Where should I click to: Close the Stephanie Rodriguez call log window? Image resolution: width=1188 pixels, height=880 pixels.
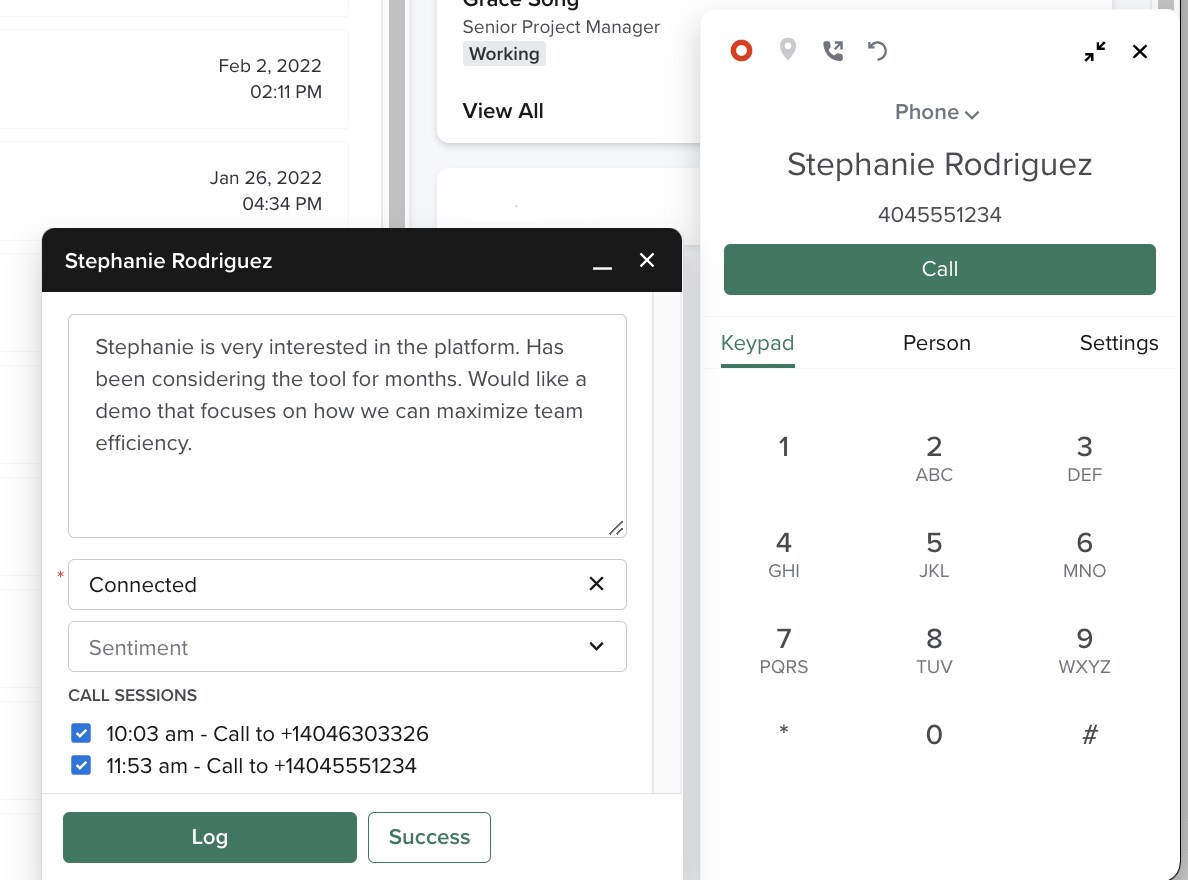tap(647, 261)
